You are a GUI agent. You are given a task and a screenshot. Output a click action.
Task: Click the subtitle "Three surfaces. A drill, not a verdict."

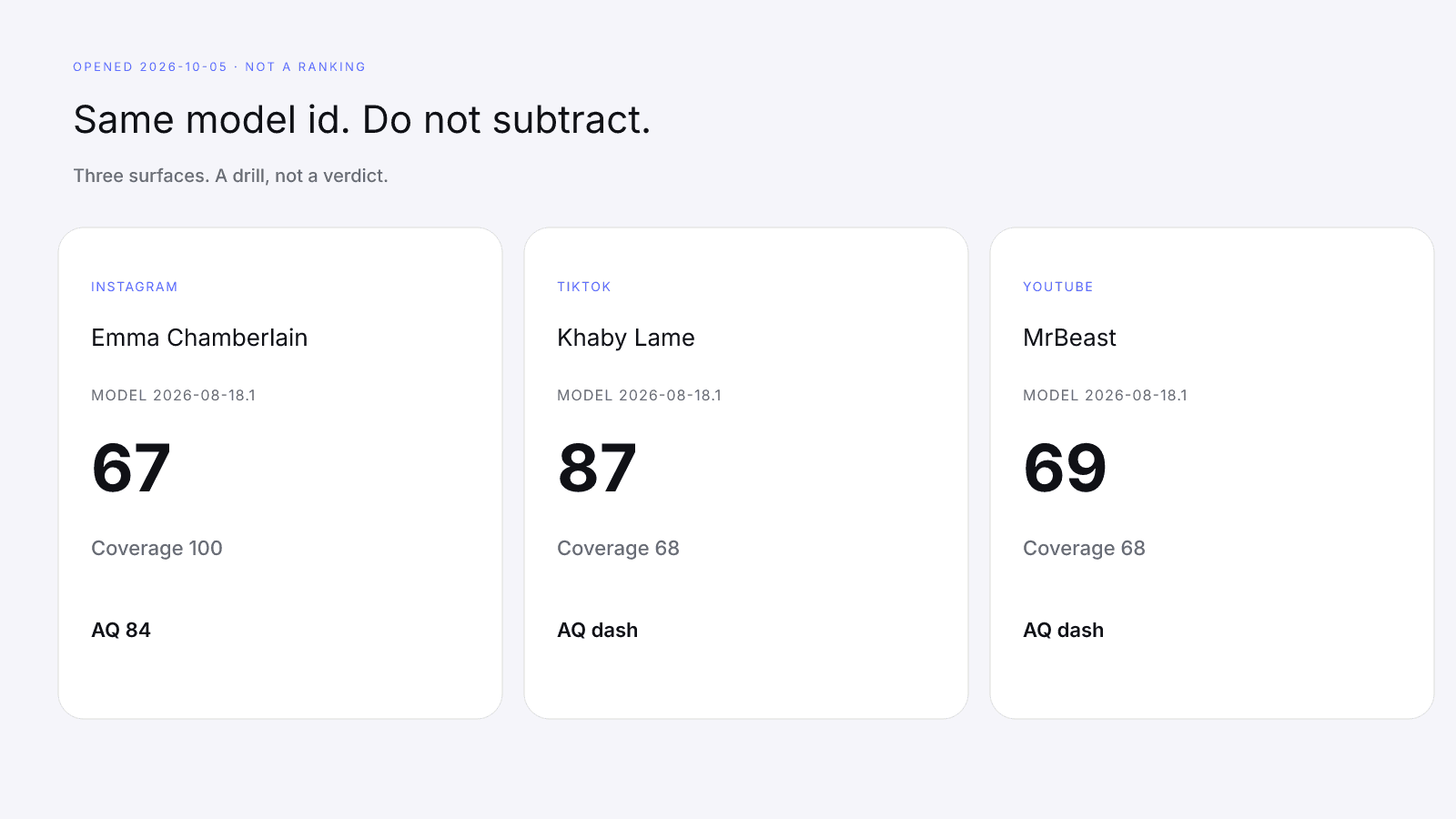point(230,176)
